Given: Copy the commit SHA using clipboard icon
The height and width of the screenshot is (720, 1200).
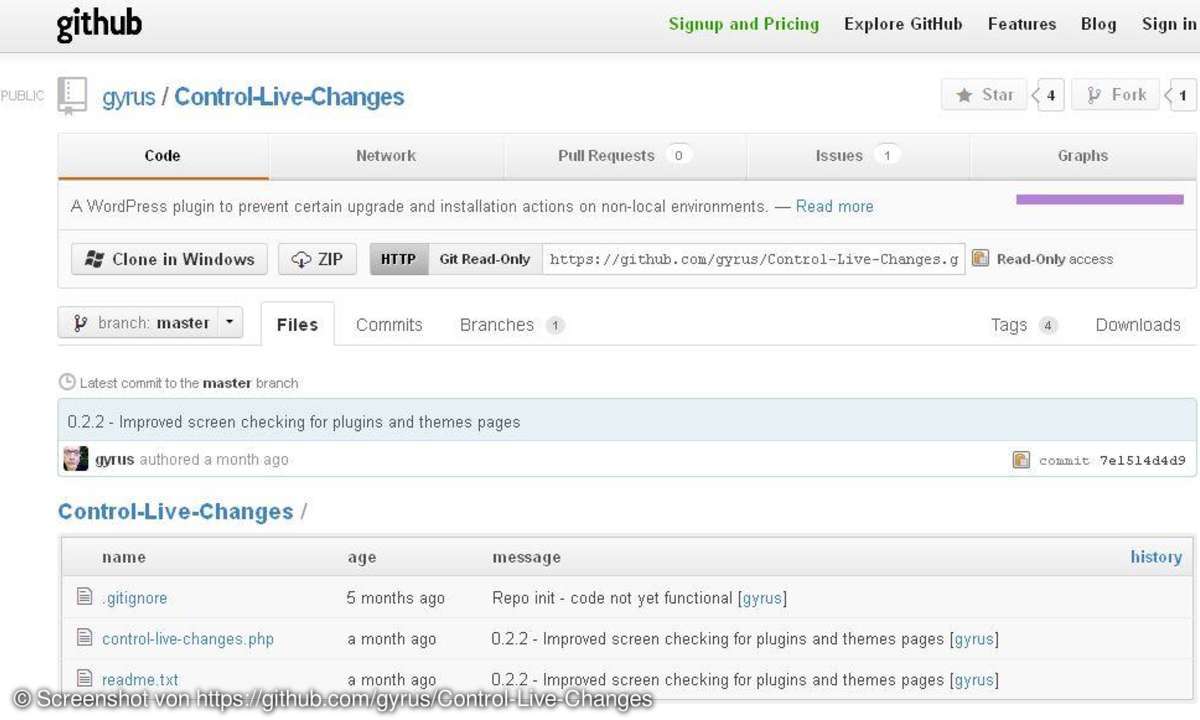Looking at the screenshot, I should click(1020, 460).
